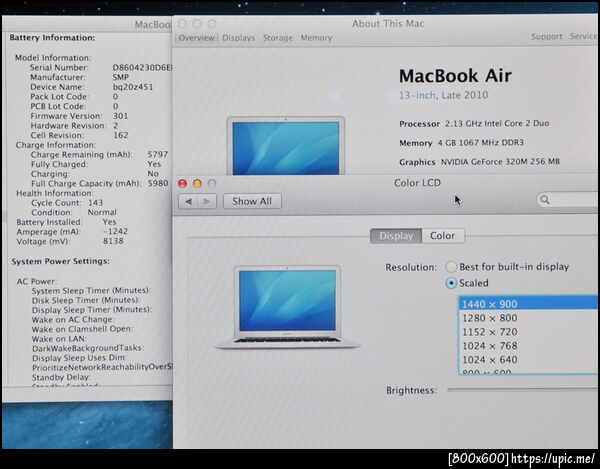Pick the 1440 × 900 resolution
This screenshot has width=600, height=469.
[x=528, y=304]
